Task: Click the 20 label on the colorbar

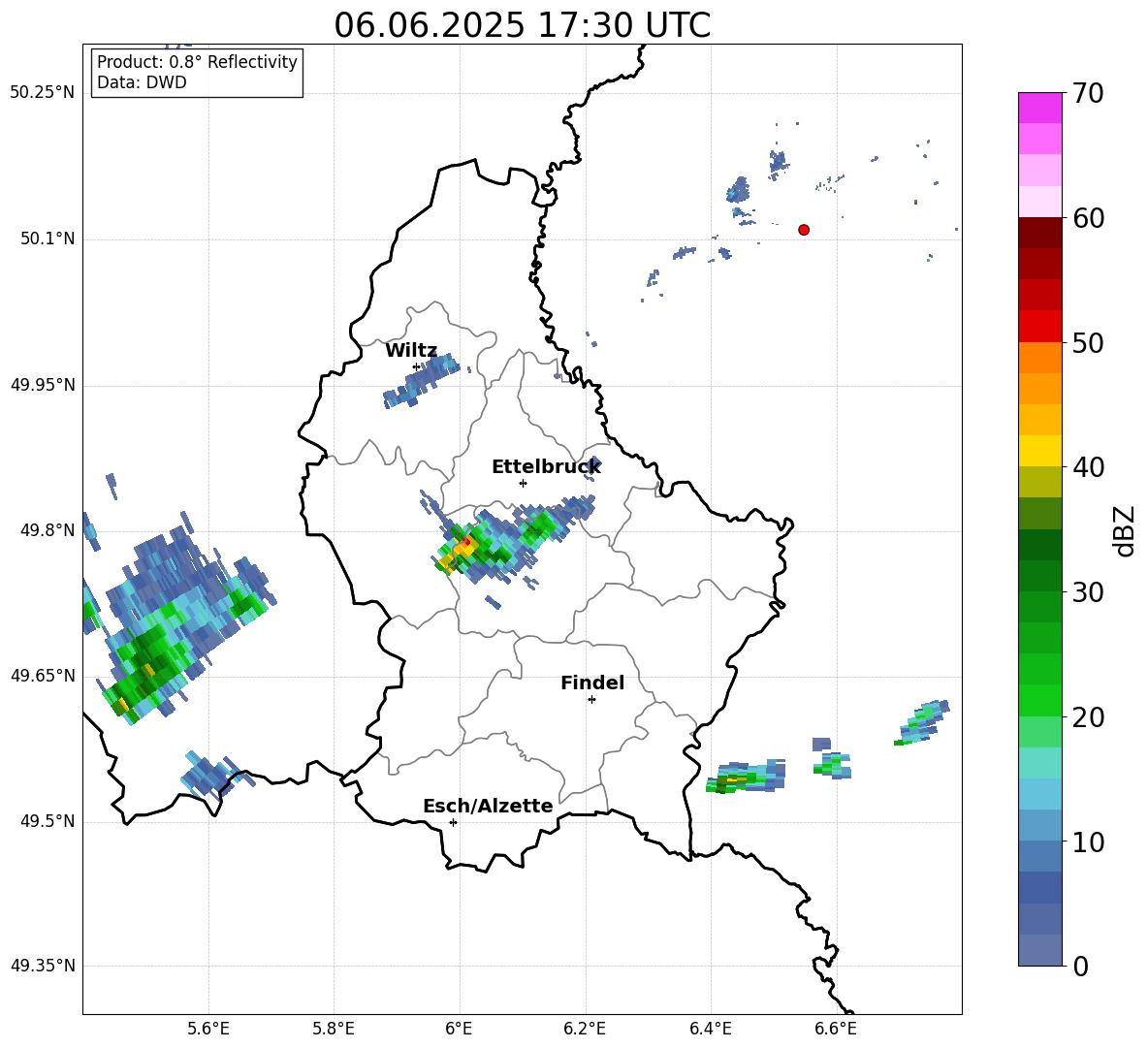Action: 1088,716
